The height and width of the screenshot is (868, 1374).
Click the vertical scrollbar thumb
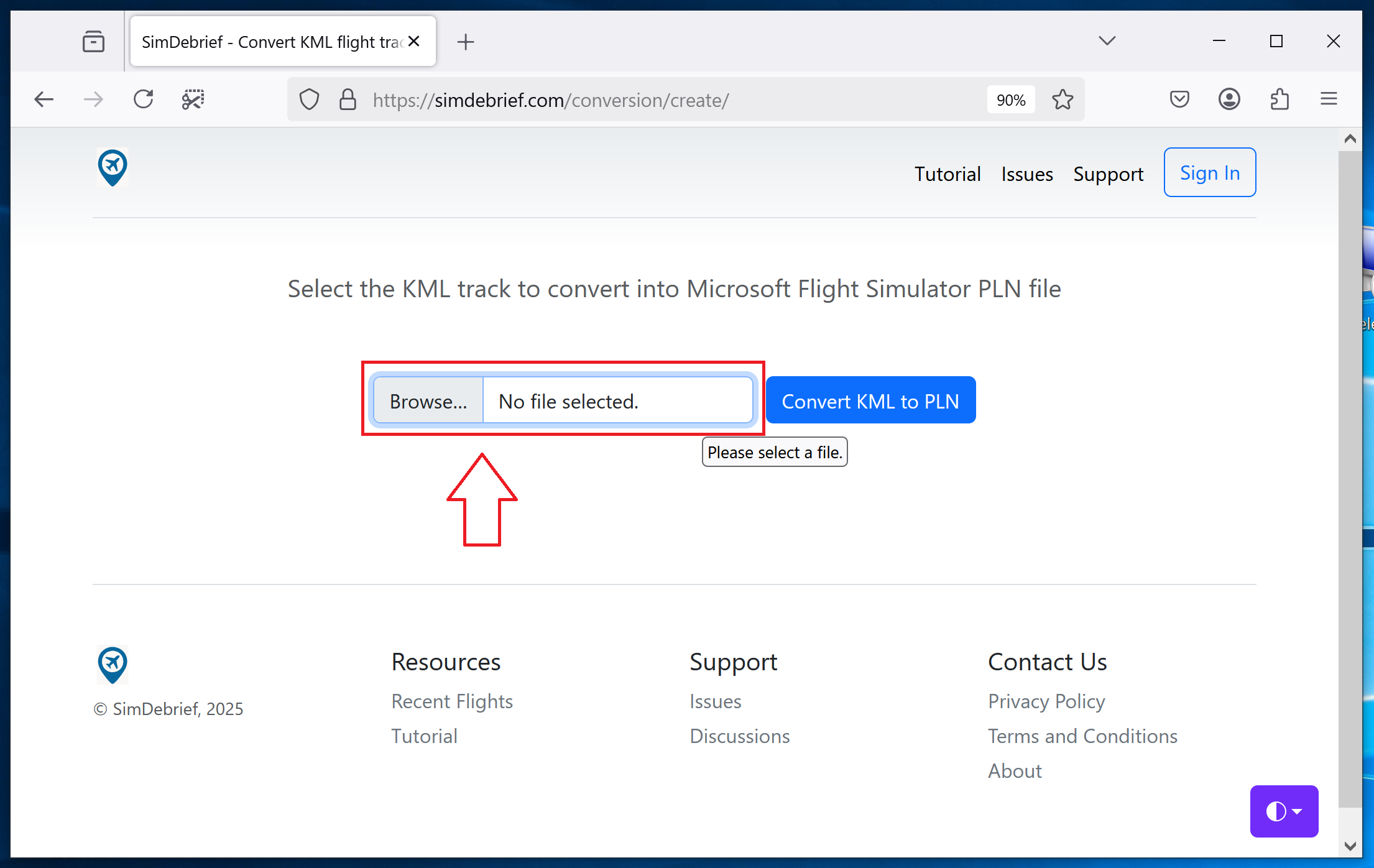1350,479
